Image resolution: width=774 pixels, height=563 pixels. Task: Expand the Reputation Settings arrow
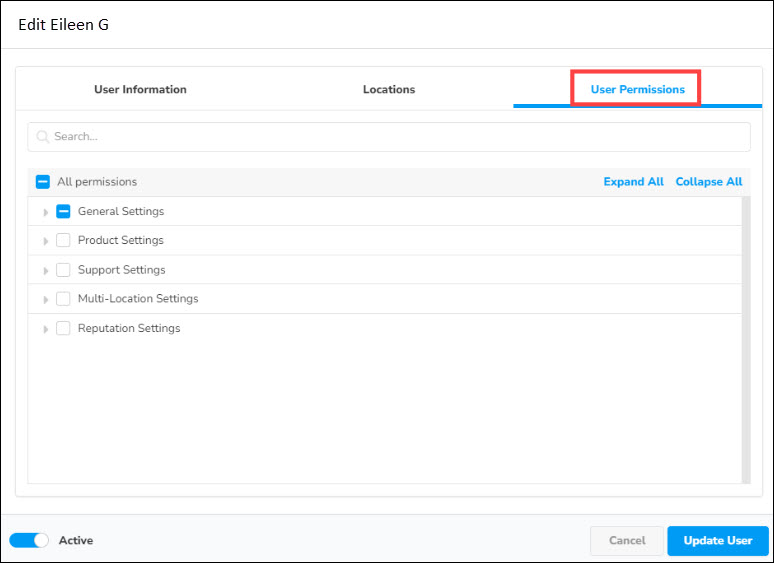46,329
